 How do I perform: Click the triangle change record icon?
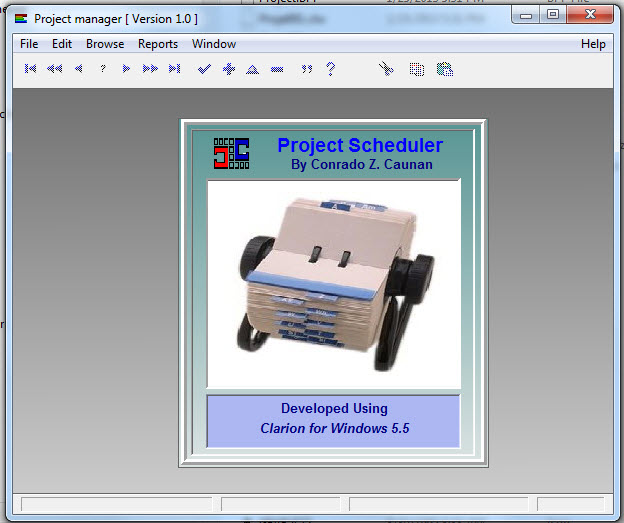(x=252, y=69)
